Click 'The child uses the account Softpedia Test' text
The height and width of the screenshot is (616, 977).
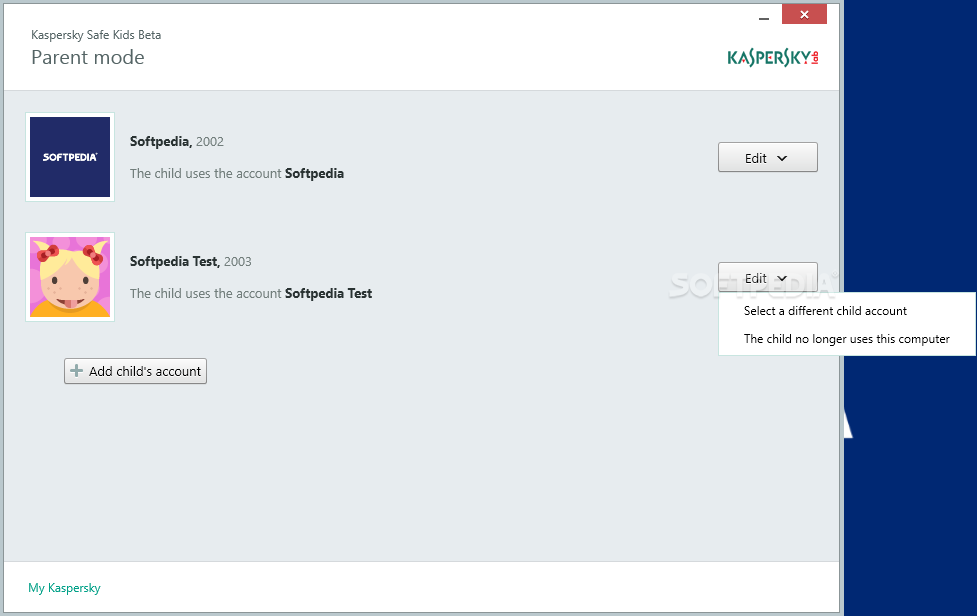pos(250,293)
